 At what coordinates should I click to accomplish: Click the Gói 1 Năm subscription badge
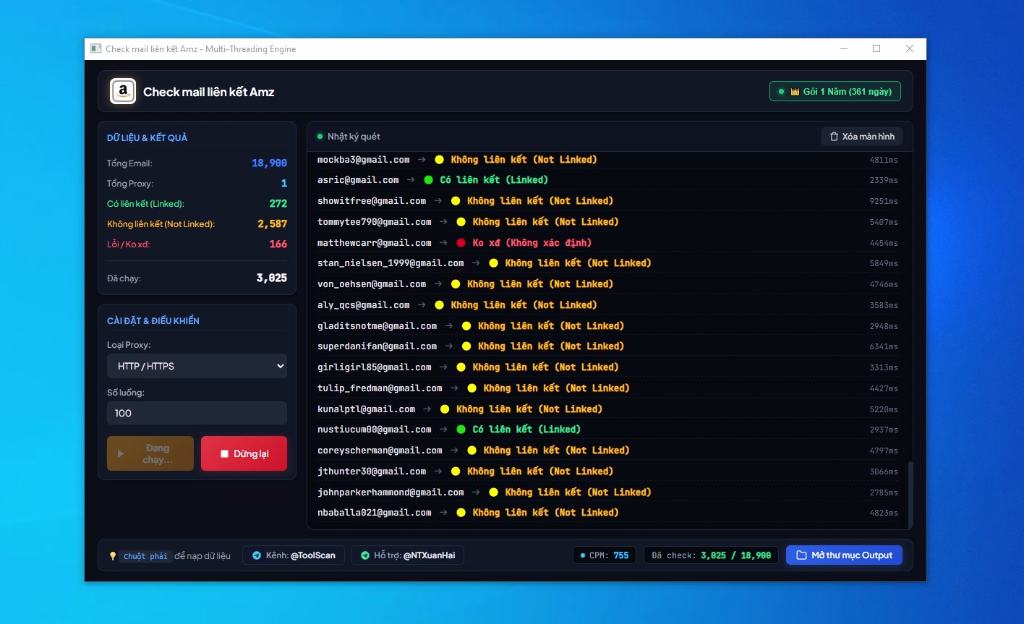[x=835, y=91]
